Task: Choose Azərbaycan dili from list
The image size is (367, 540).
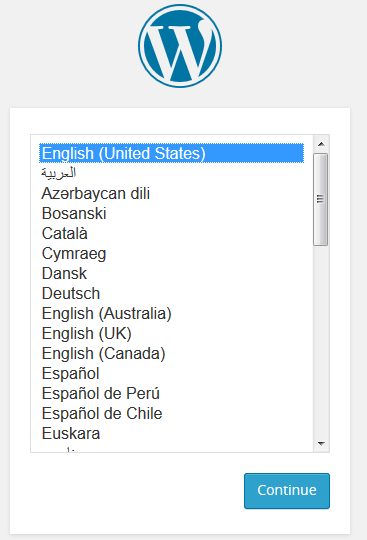Action: (171, 193)
